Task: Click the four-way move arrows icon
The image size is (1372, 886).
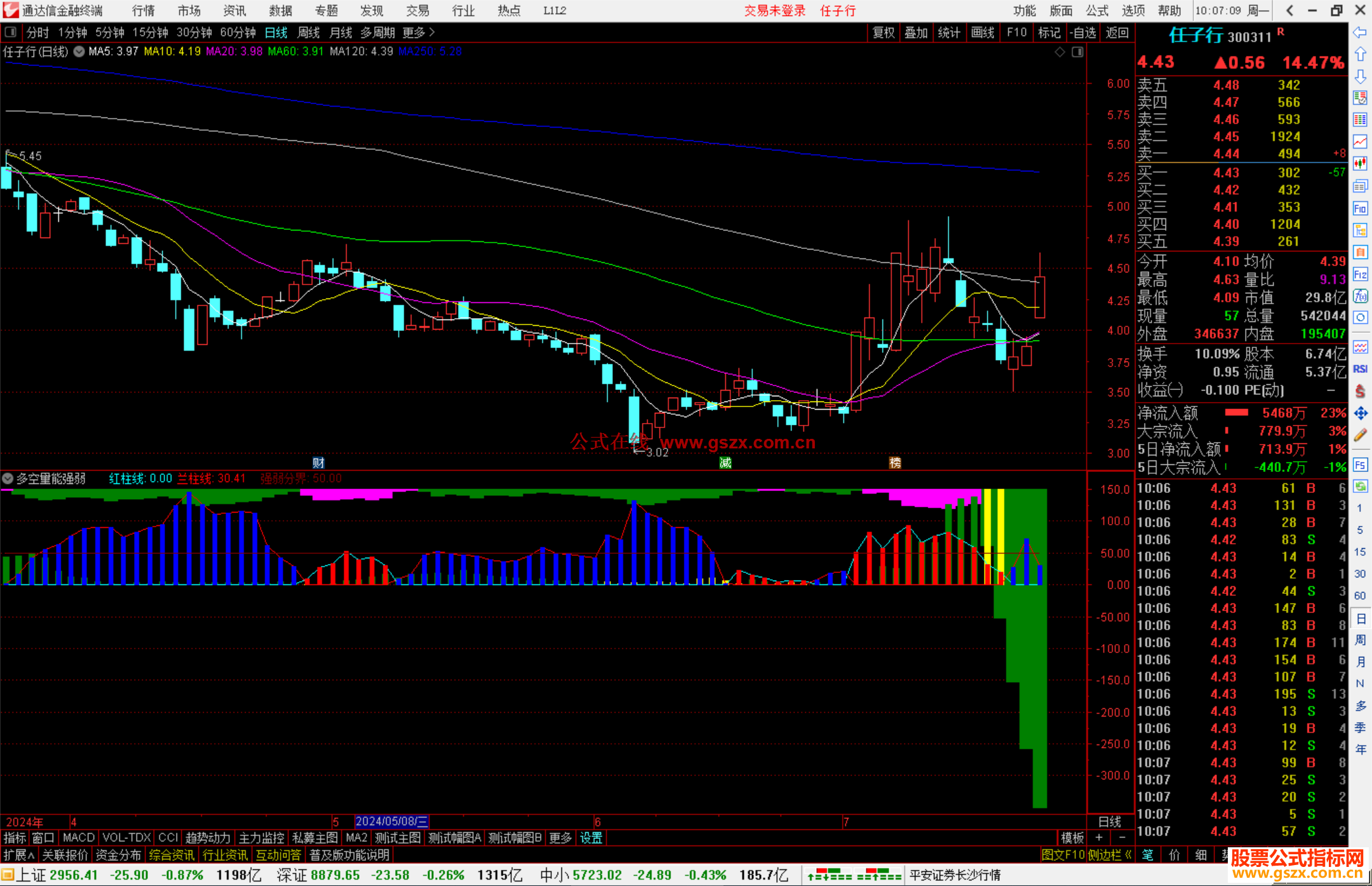Action: [1360, 413]
